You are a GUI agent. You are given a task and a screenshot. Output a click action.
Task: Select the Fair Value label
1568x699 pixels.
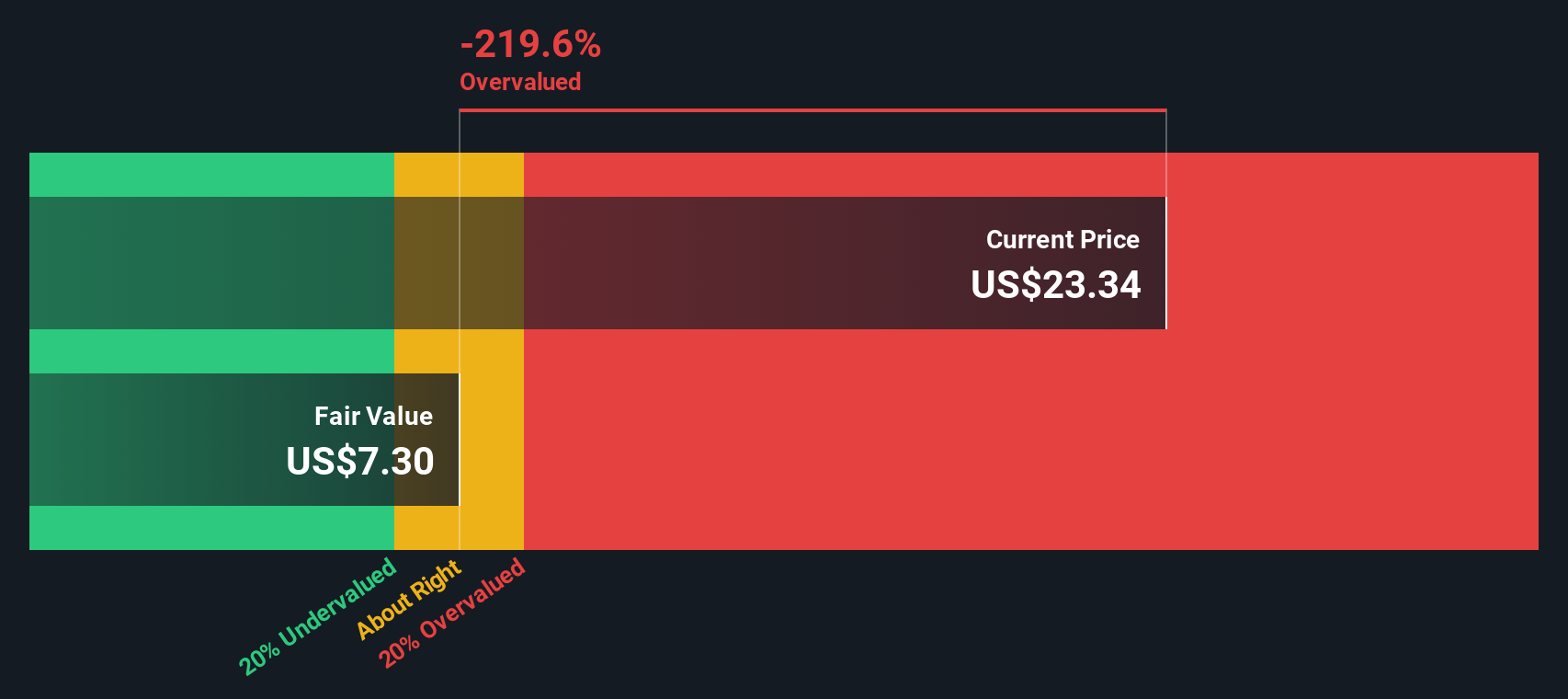(x=373, y=416)
